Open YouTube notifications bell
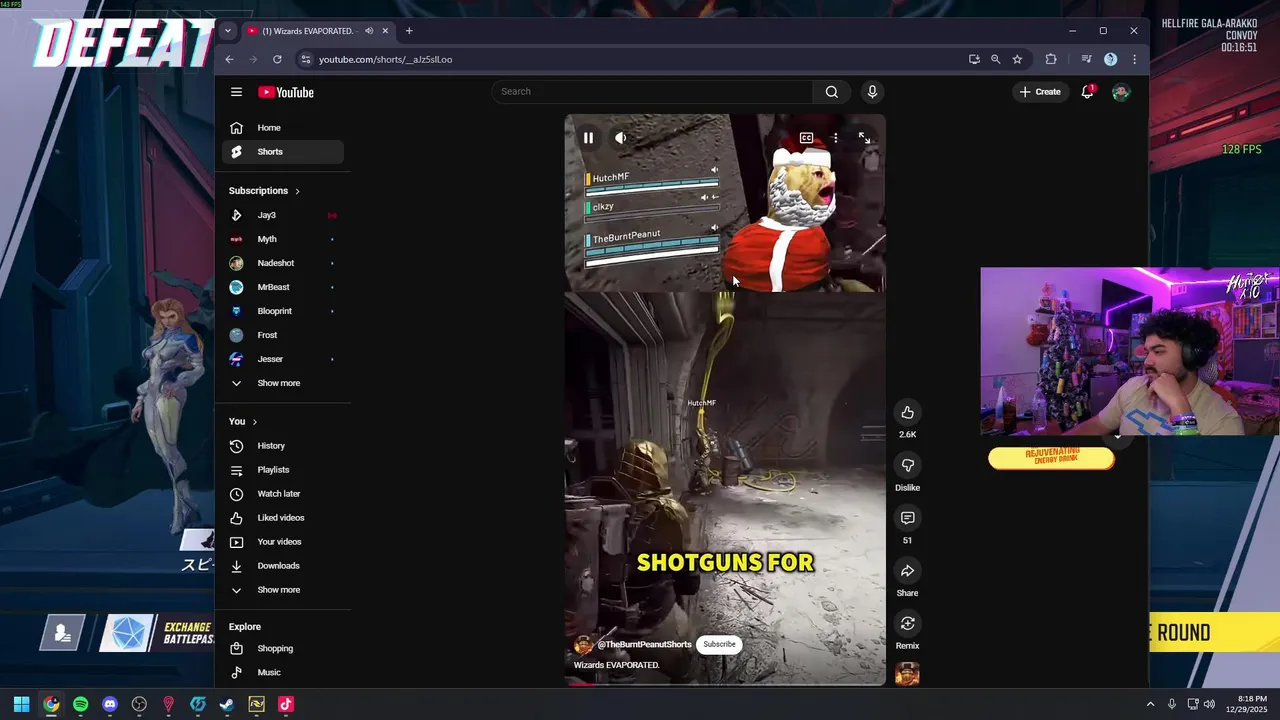This screenshot has width=1280, height=720. (x=1087, y=92)
